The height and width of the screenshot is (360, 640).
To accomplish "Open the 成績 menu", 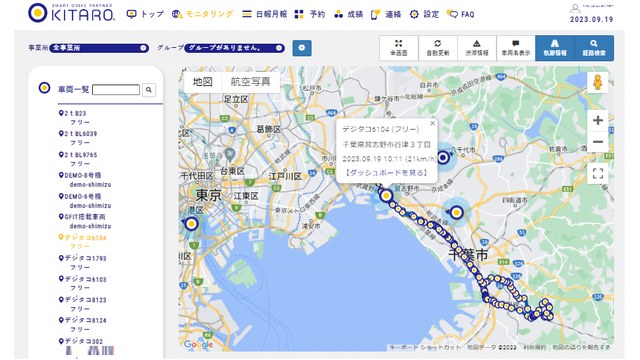I will pyautogui.click(x=348, y=14).
